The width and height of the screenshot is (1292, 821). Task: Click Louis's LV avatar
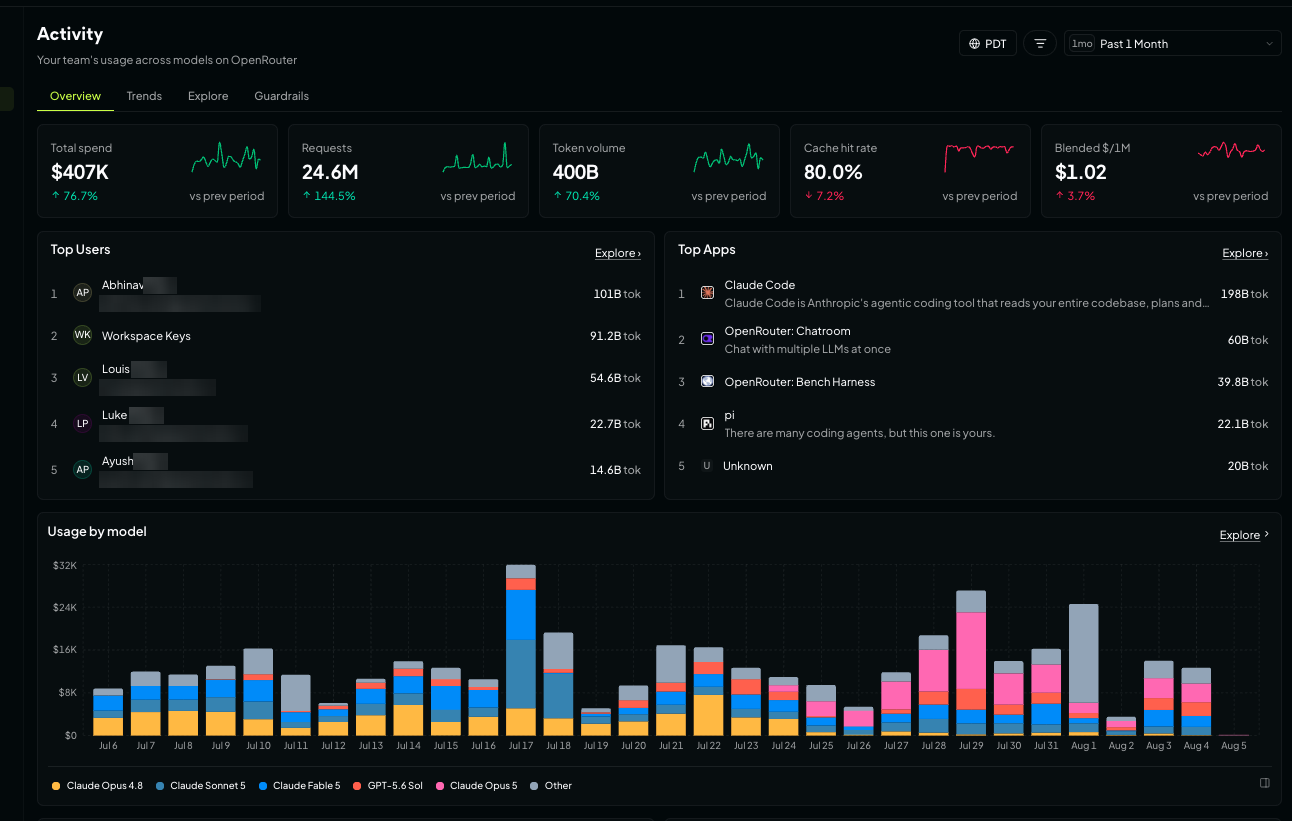point(83,377)
